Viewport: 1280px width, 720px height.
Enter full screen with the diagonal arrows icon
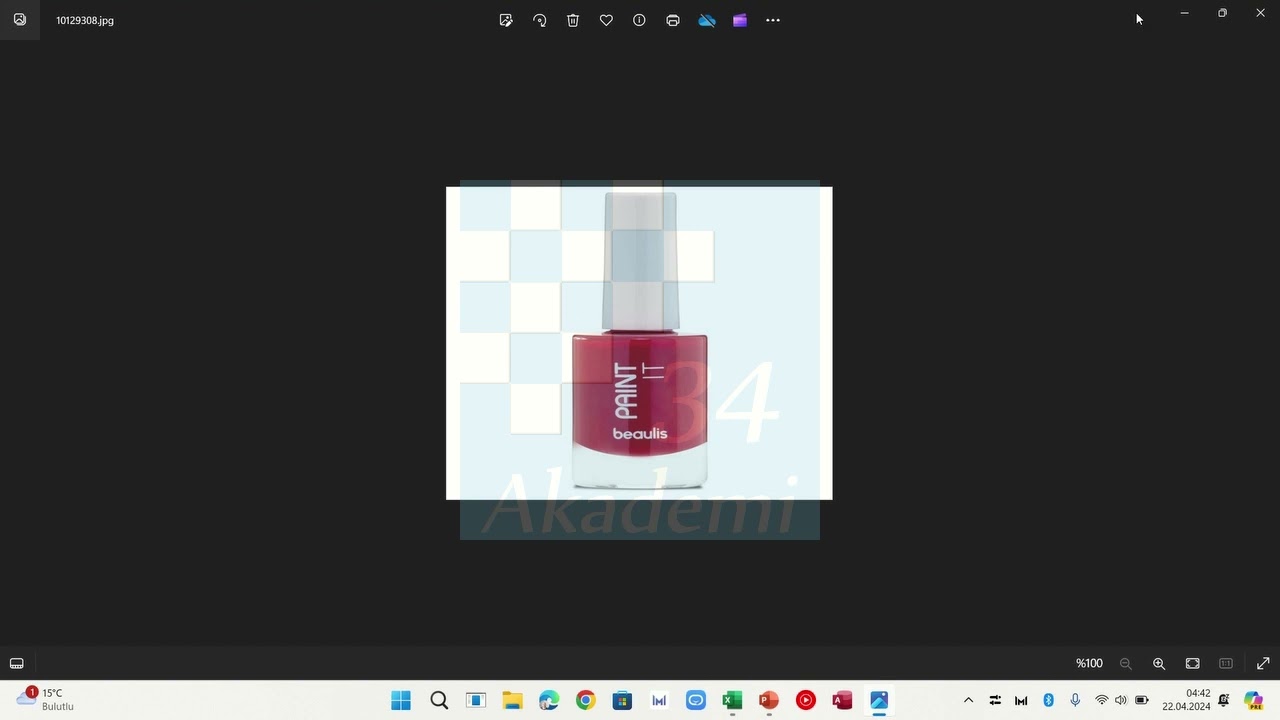[x=1263, y=663]
